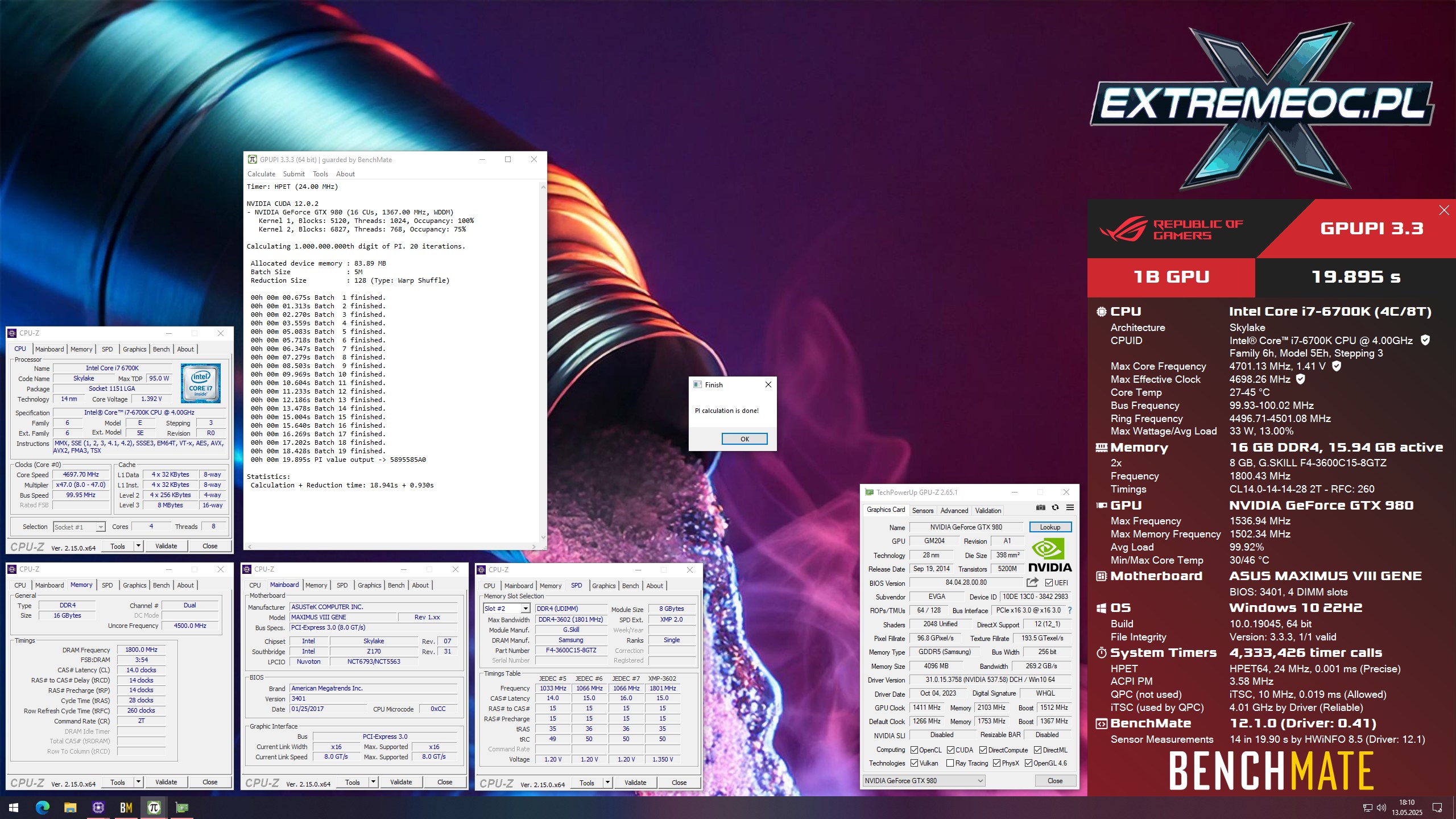Click OK in the Finish dialog
1456x819 pixels.
tap(744, 439)
